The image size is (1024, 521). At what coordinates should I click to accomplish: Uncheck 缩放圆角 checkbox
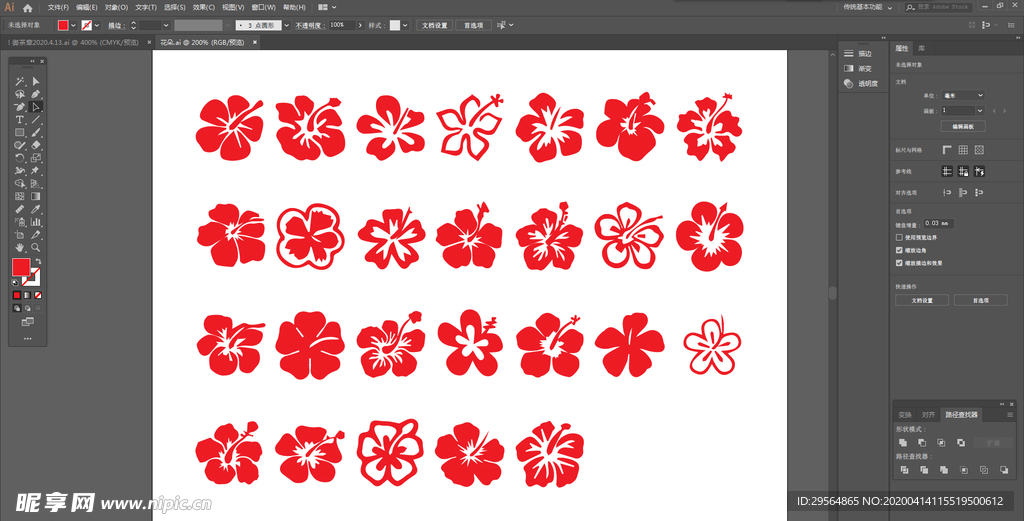click(x=899, y=250)
